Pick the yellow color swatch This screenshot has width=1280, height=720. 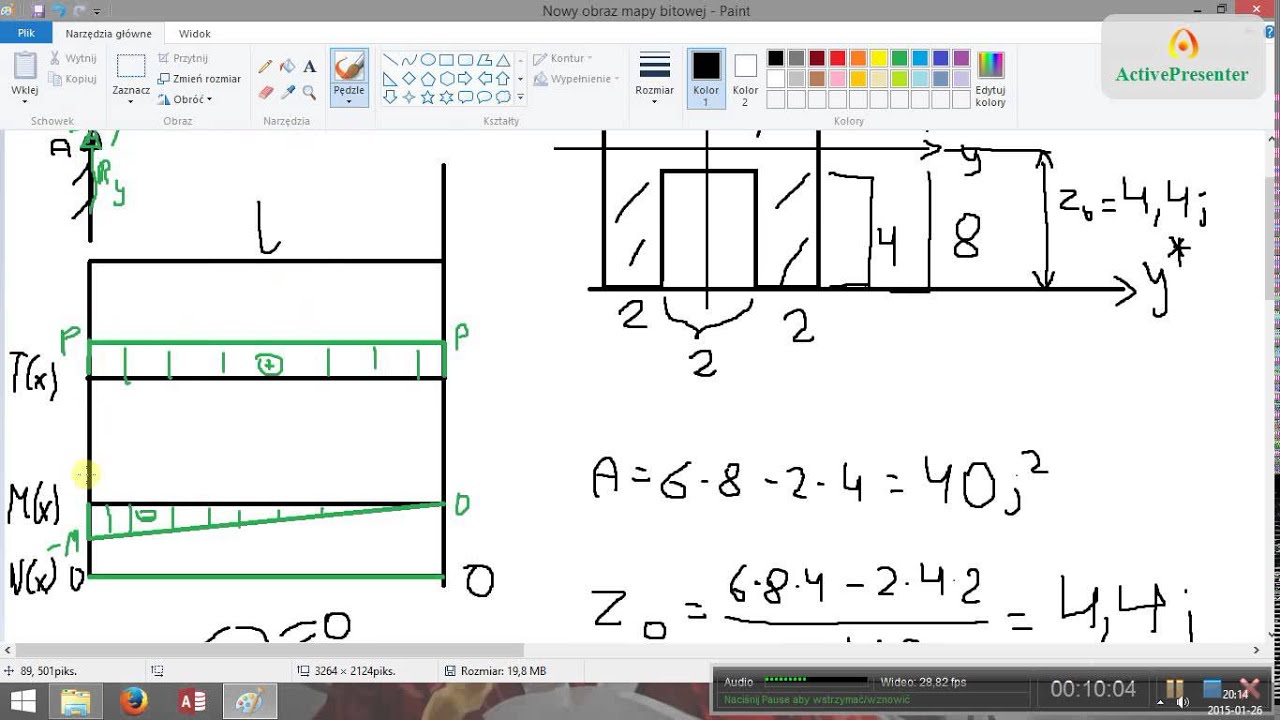(x=879, y=58)
